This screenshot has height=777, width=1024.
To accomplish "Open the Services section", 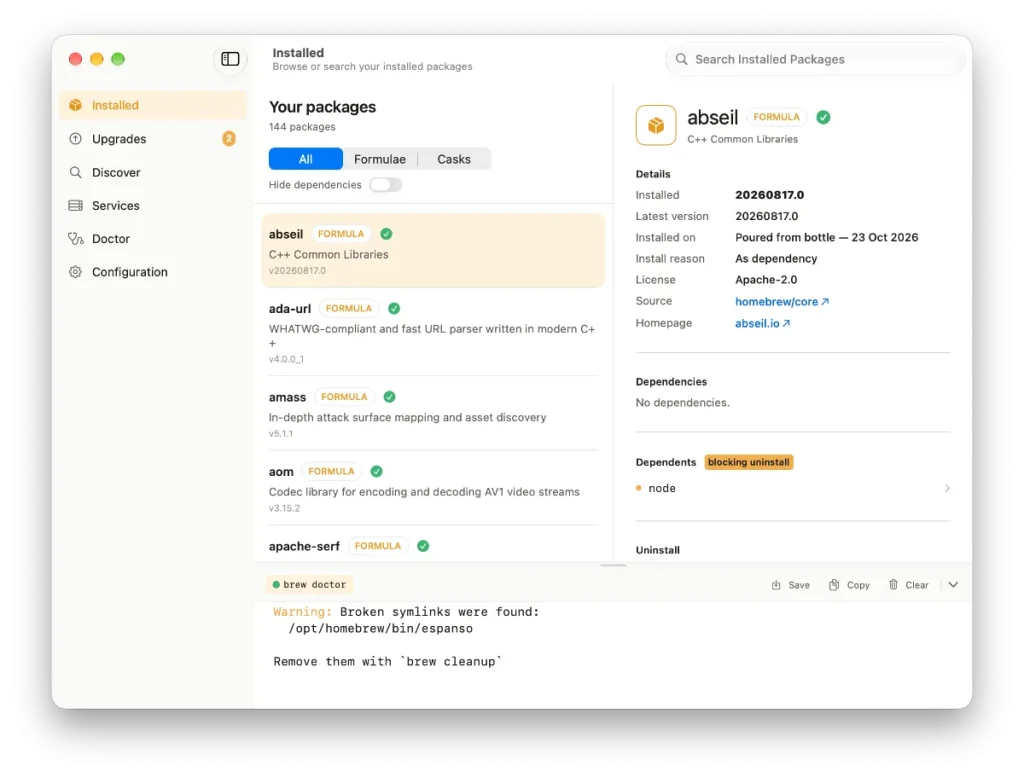I will [x=152, y=206].
